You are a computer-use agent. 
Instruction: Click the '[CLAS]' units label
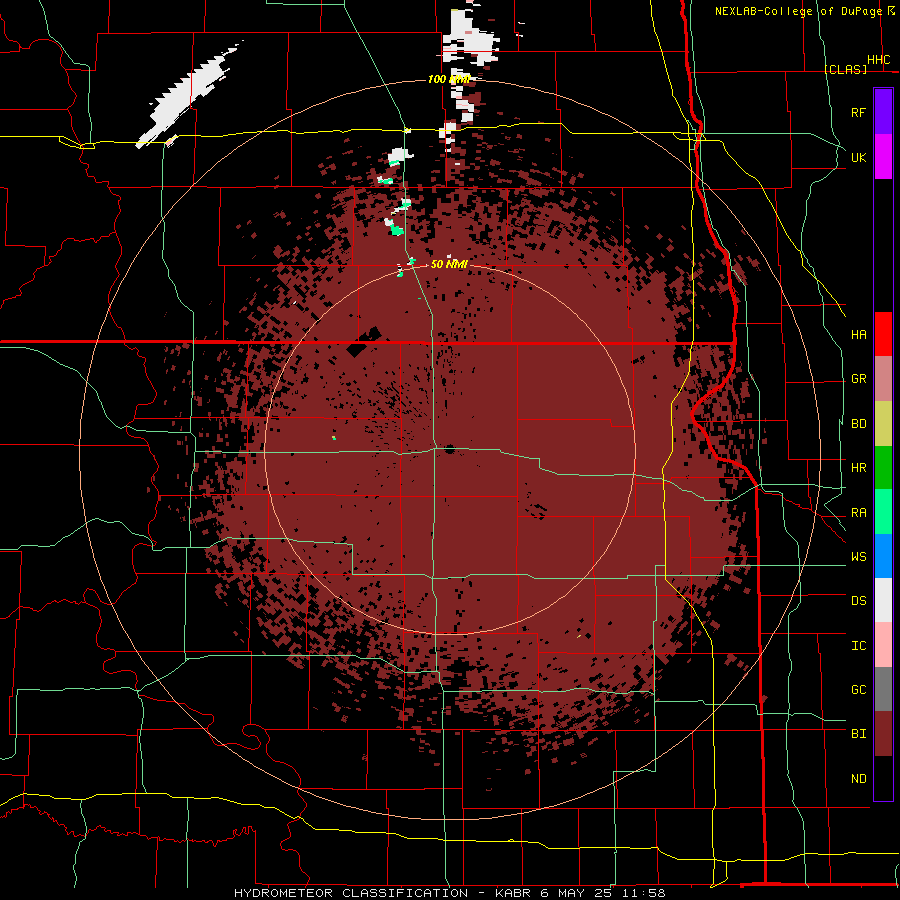(x=845, y=69)
